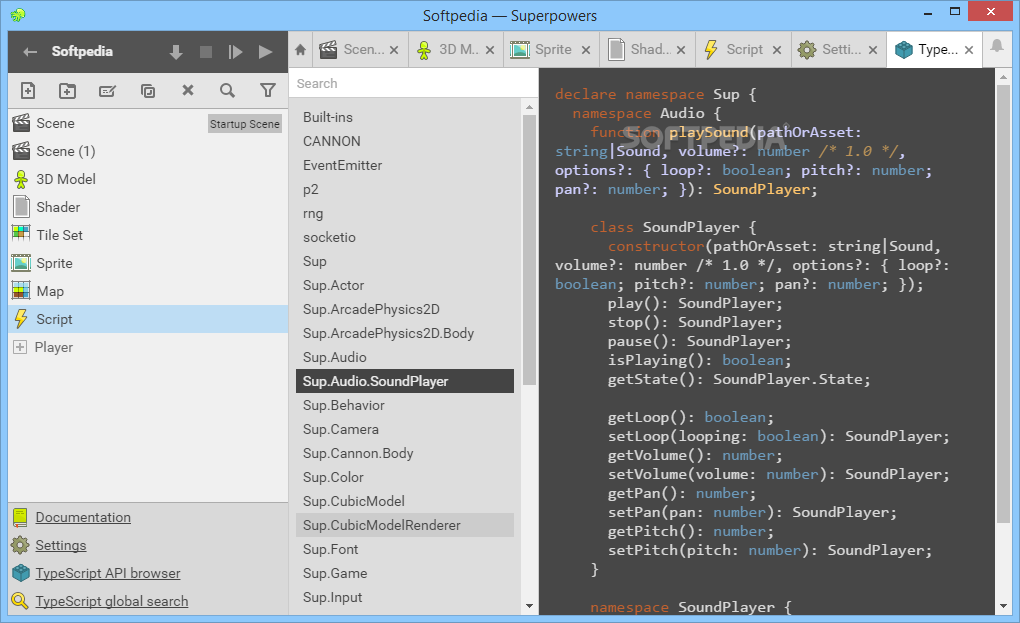Screen dimensions: 1020x623
Task: Select the Scene (1) asset
Action: (x=148, y=151)
